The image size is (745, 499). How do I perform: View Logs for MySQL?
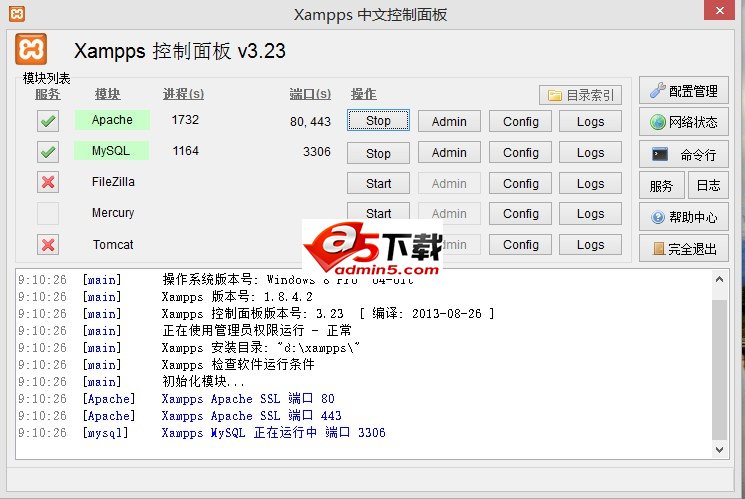click(591, 153)
